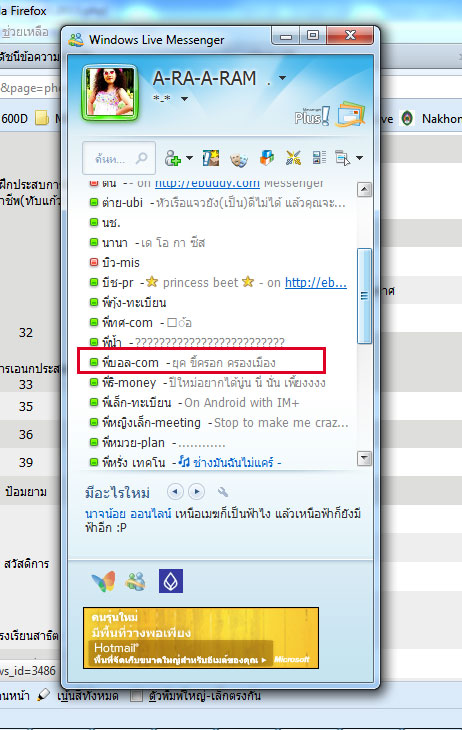The height and width of the screenshot is (730, 462).
Task: Toggle ตัวพิมพ์ใหญ่-เล็กตรงกัน checkbox in Firefox
Action: pos(136,696)
